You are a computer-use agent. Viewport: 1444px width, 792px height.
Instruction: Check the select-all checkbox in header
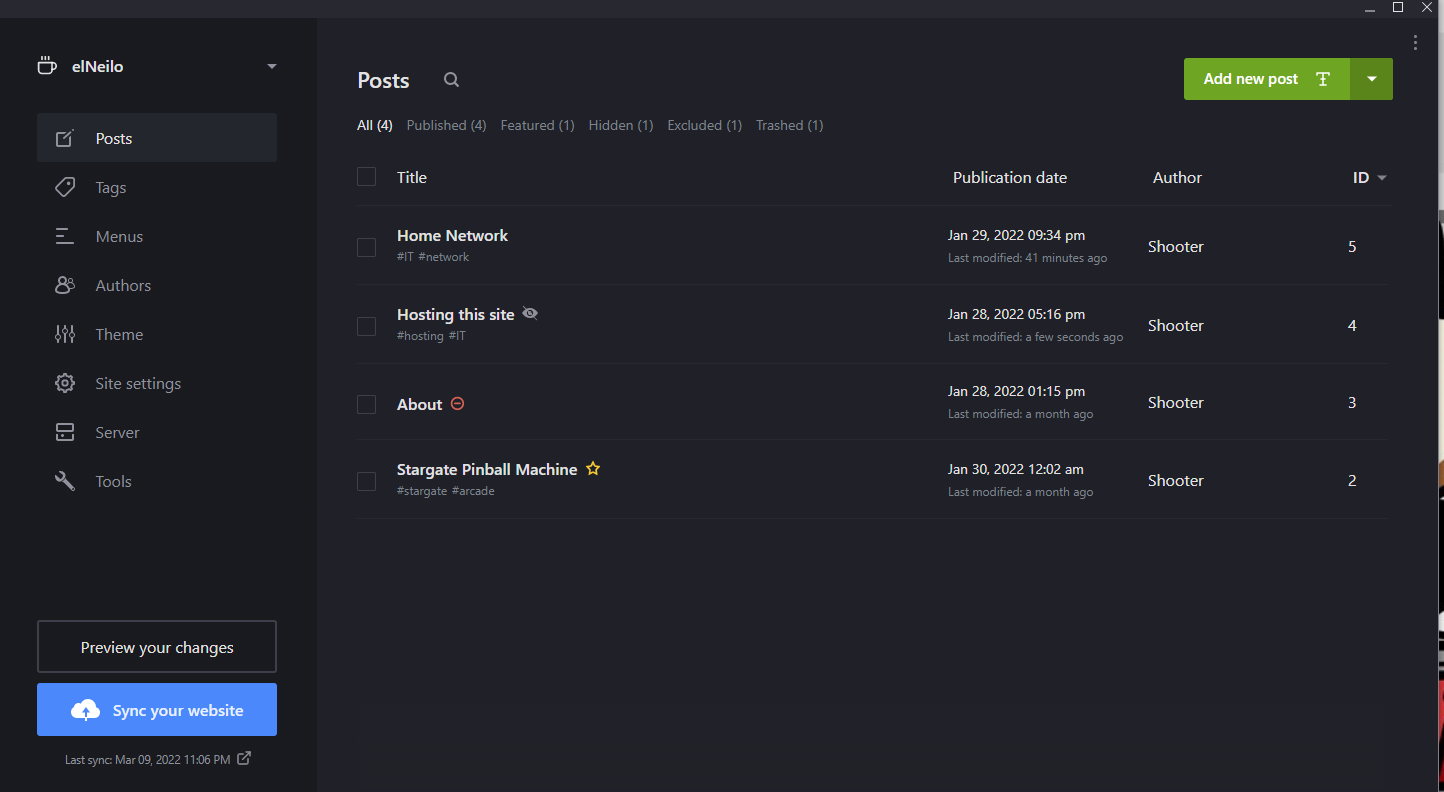pyautogui.click(x=367, y=177)
